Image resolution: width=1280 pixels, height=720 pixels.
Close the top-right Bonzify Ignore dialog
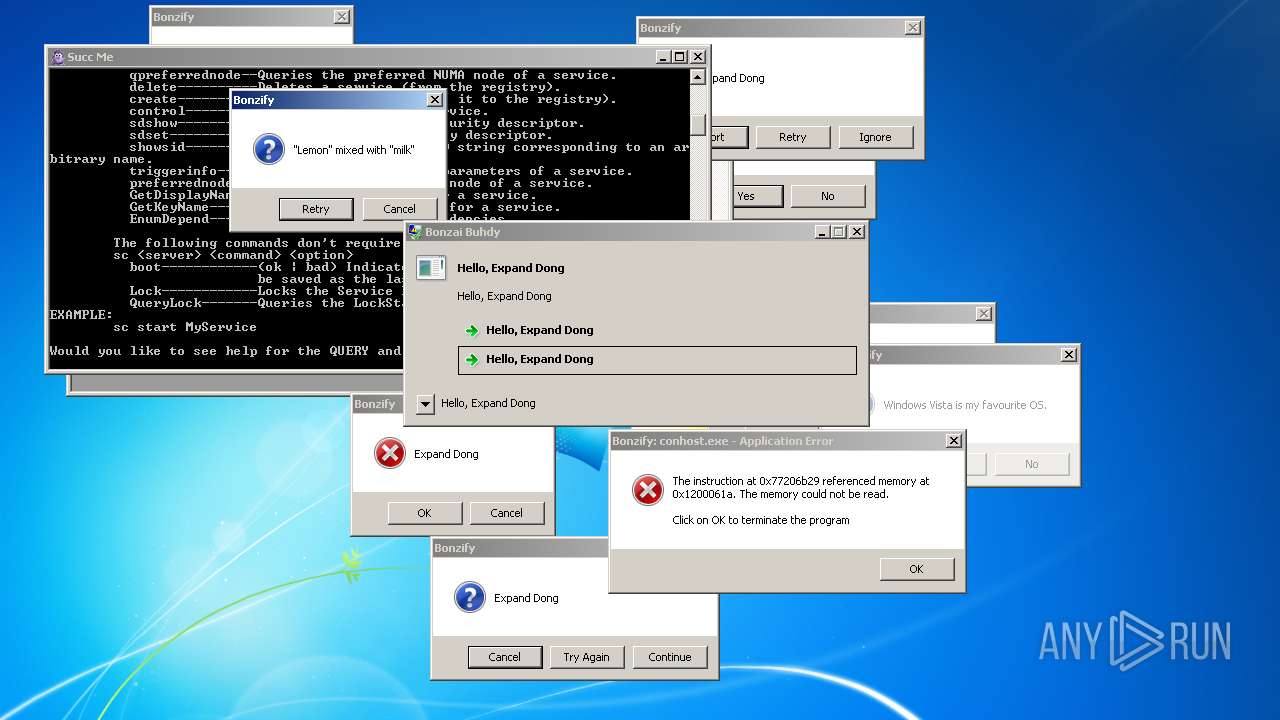click(913, 28)
